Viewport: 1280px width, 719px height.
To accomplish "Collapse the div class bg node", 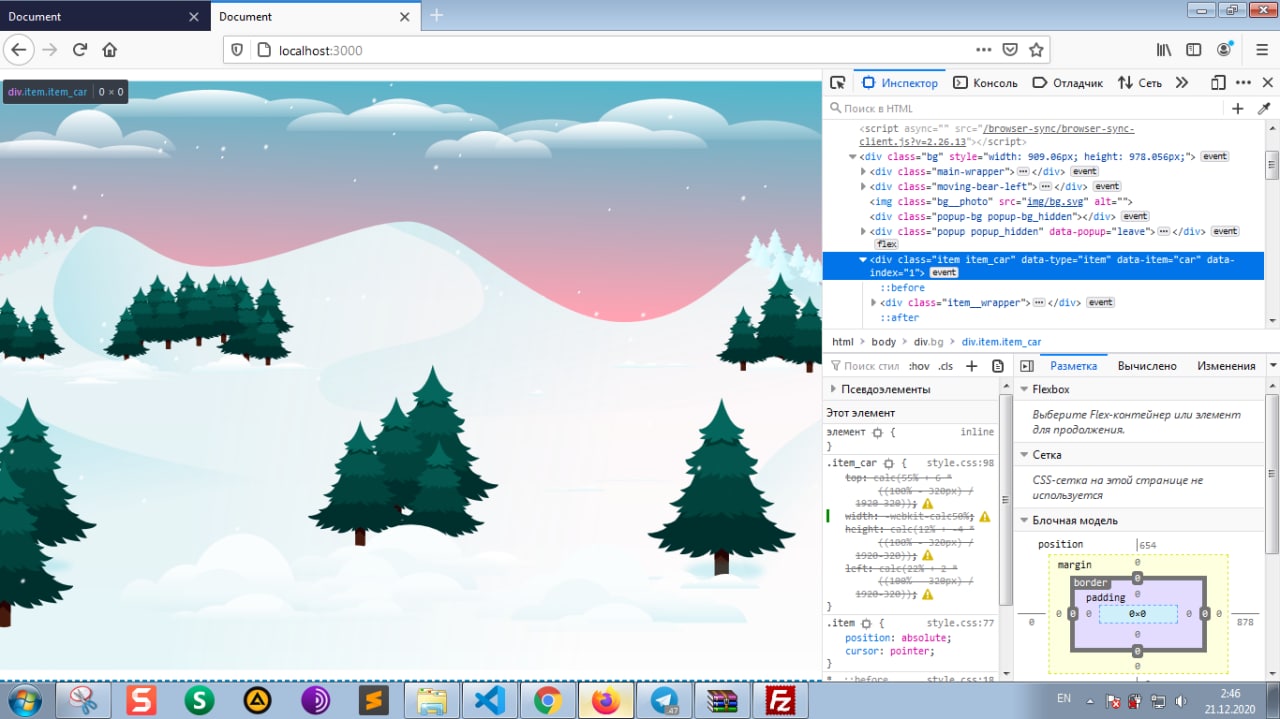I will point(853,157).
